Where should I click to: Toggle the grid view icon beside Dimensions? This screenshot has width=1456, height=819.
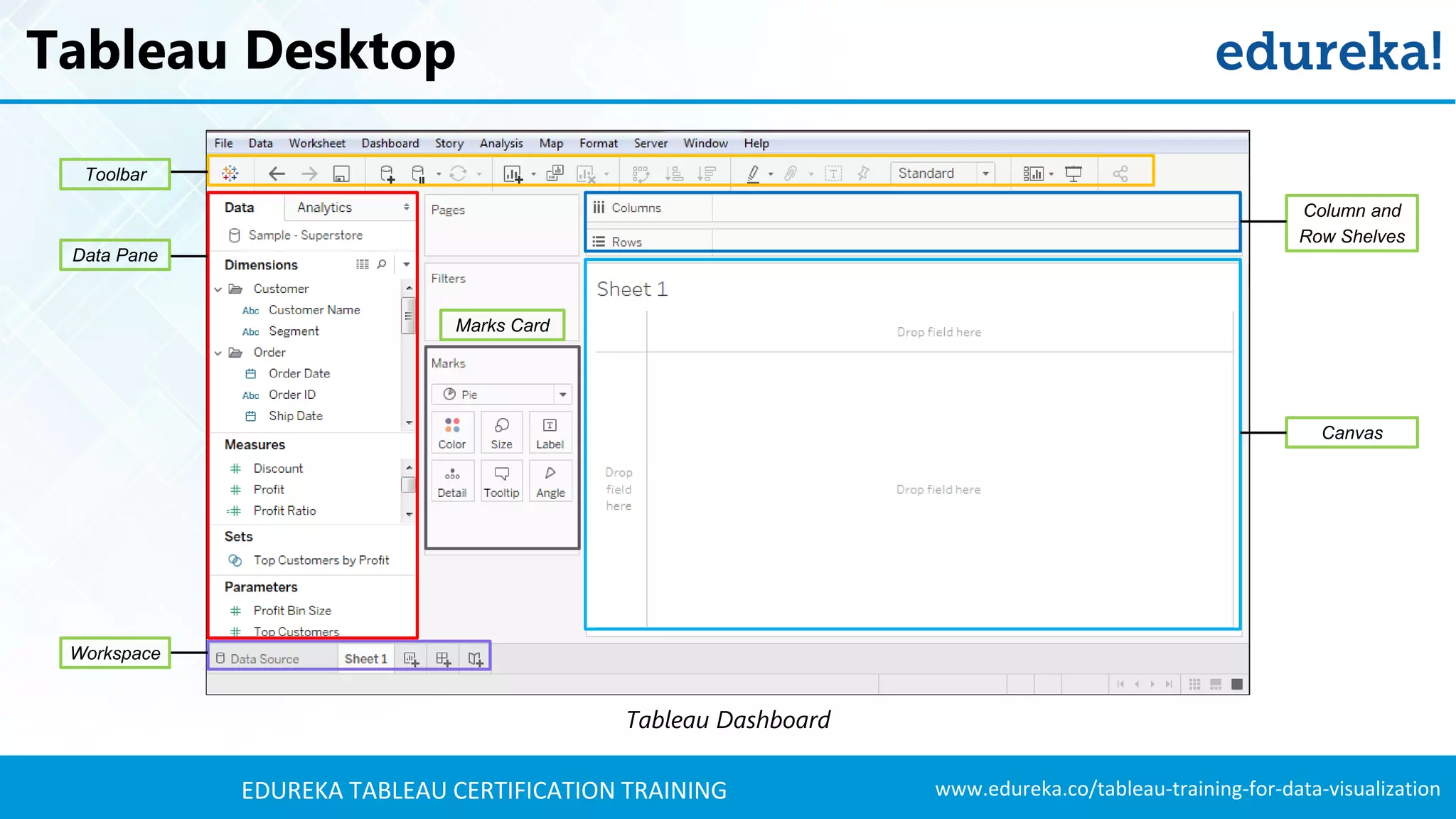[363, 264]
